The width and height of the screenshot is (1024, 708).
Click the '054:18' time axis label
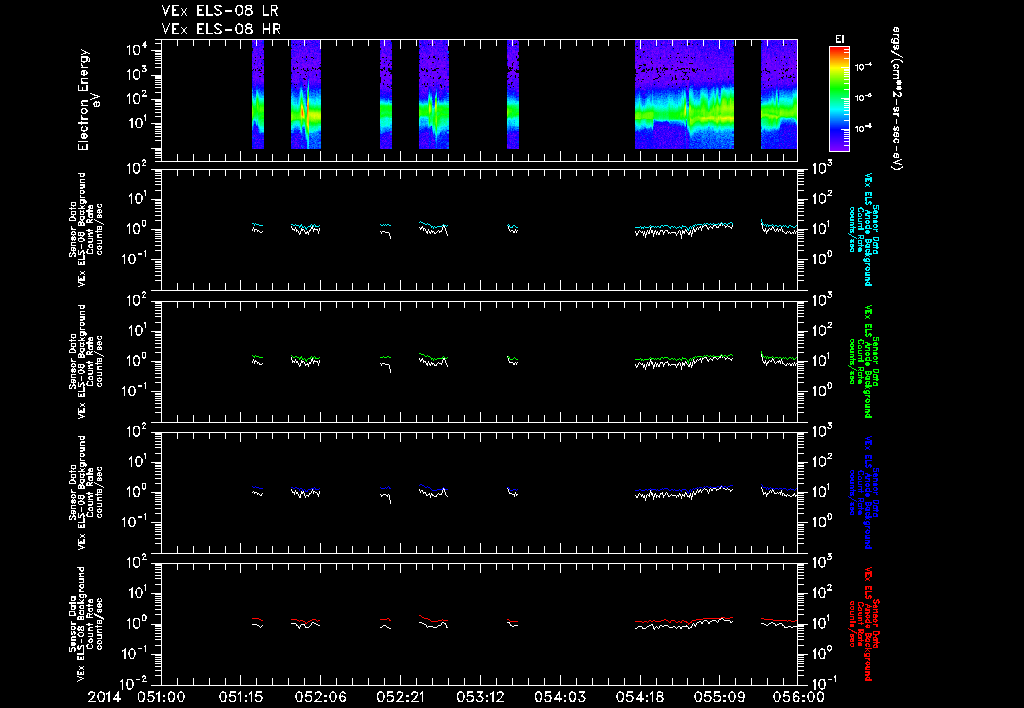639,698
